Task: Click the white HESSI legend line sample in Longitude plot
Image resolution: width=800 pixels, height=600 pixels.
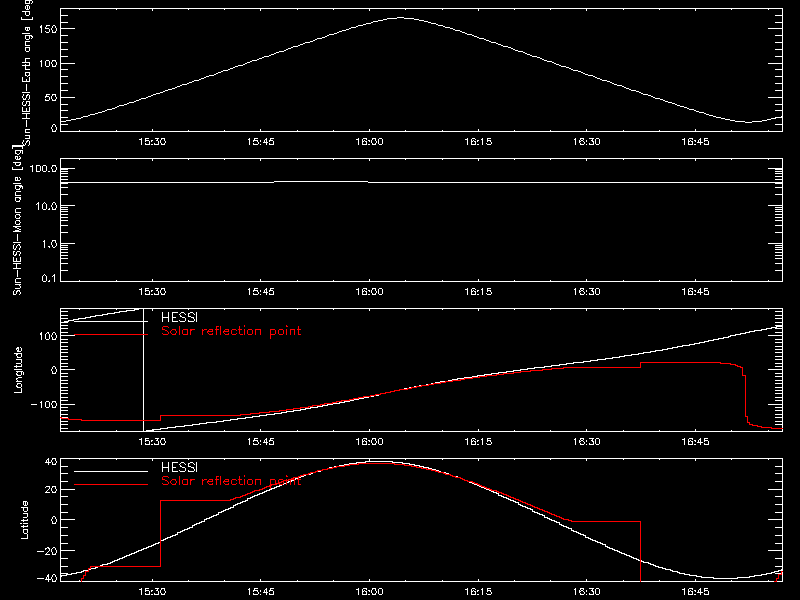Action: (x=111, y=321)
